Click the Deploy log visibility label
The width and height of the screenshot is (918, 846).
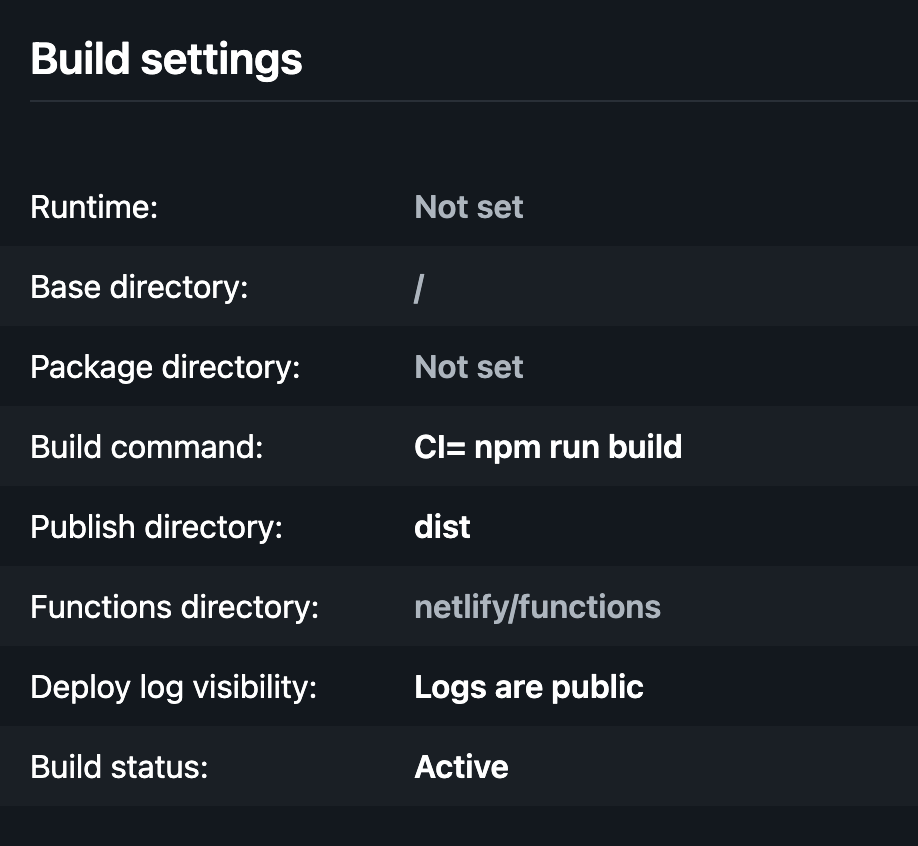click(172, 686)
